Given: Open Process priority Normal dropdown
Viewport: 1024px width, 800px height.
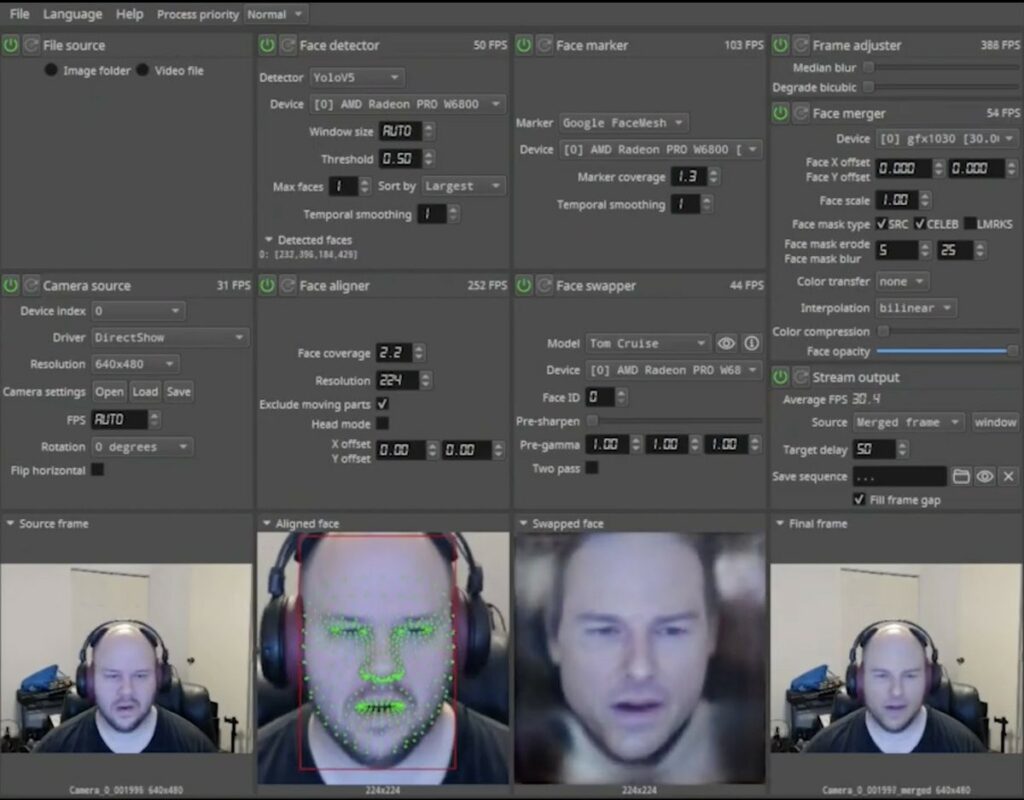Looking at the screenshot, I should (275, 14).
